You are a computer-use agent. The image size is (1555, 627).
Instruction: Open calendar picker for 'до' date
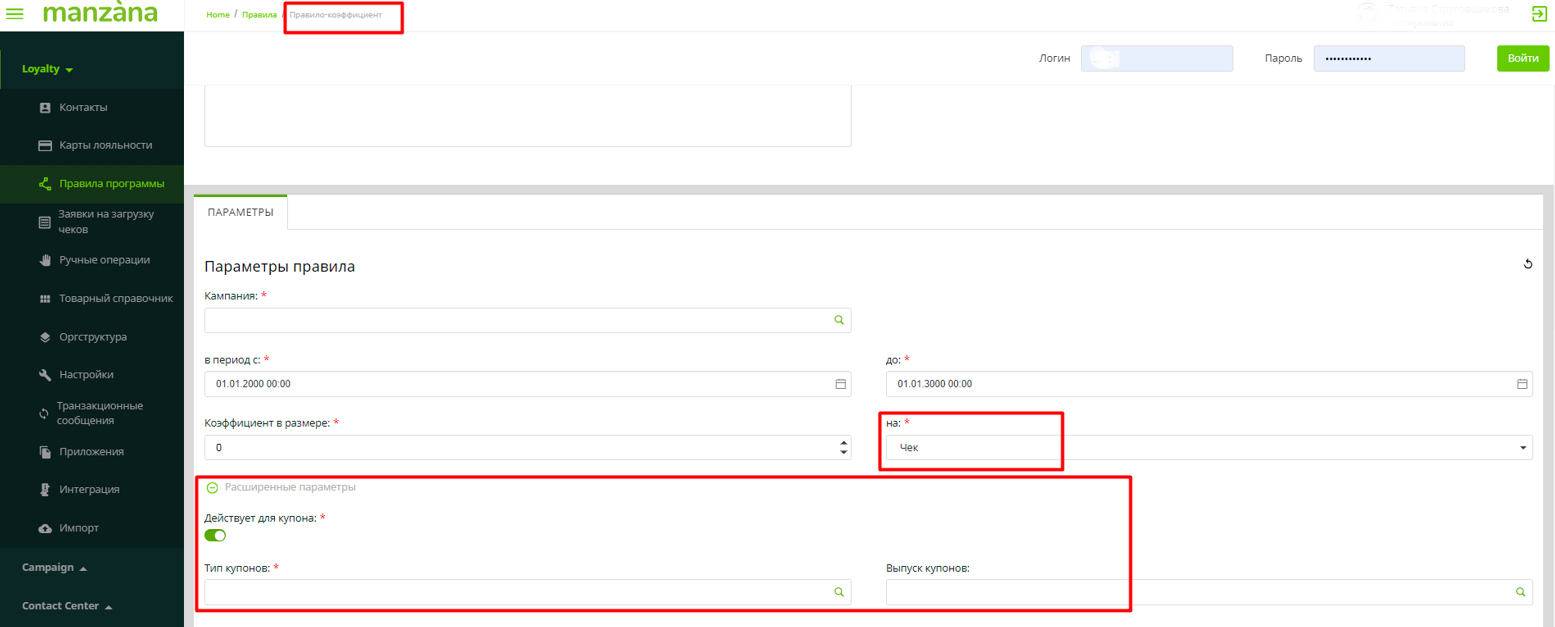pyautogui.click(x=1522, y=384)
